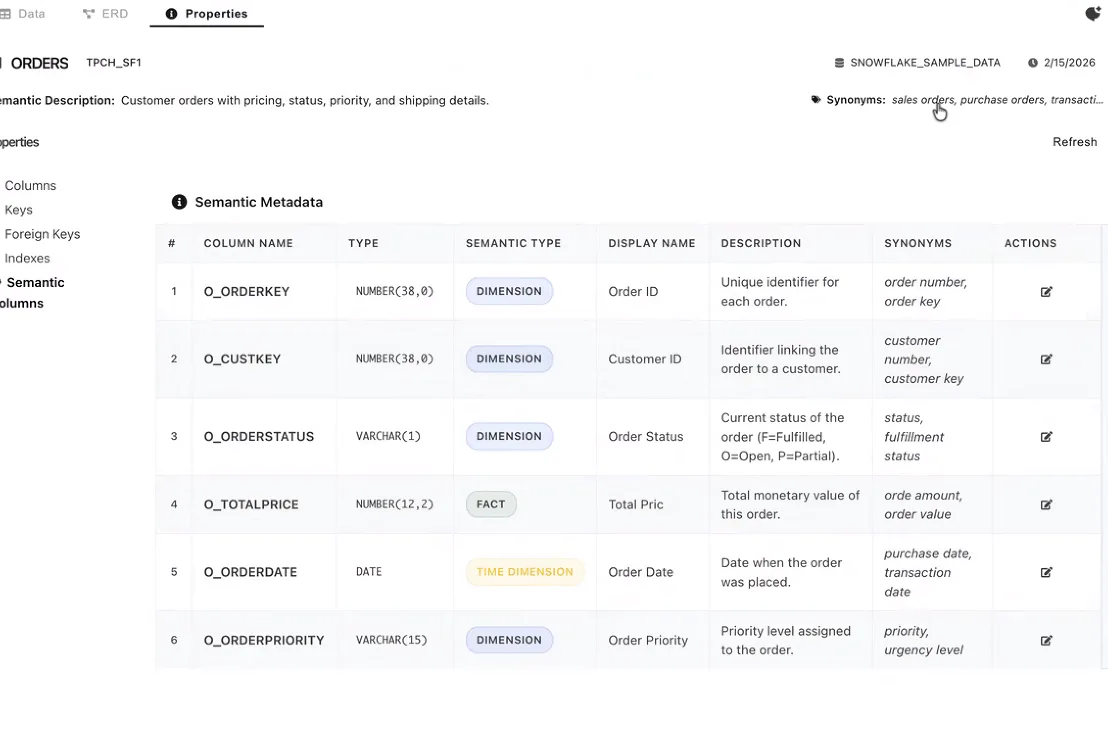Click description 'Unique identifier for each order.'
The width and height of the screenshot is (1108, 739).
coord(779,292)
